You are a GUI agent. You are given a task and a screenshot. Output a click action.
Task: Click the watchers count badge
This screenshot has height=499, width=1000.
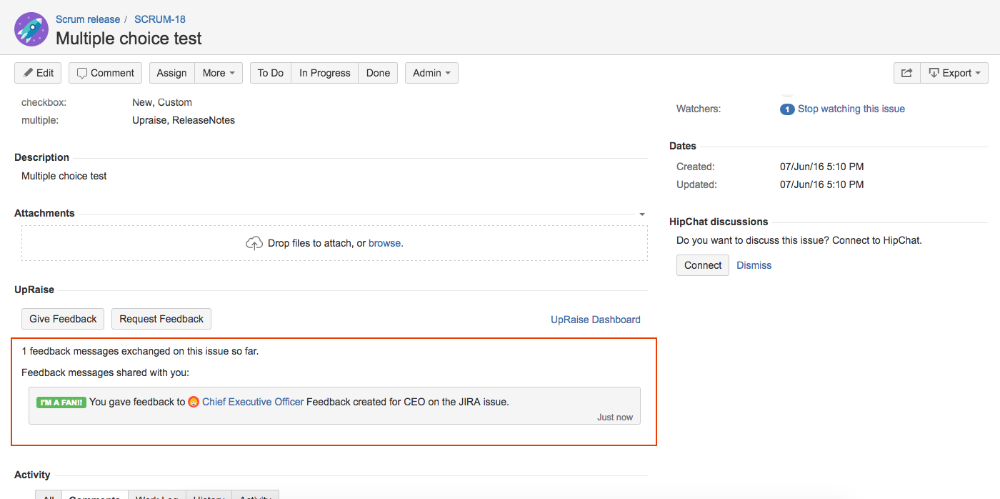[787, 109]
